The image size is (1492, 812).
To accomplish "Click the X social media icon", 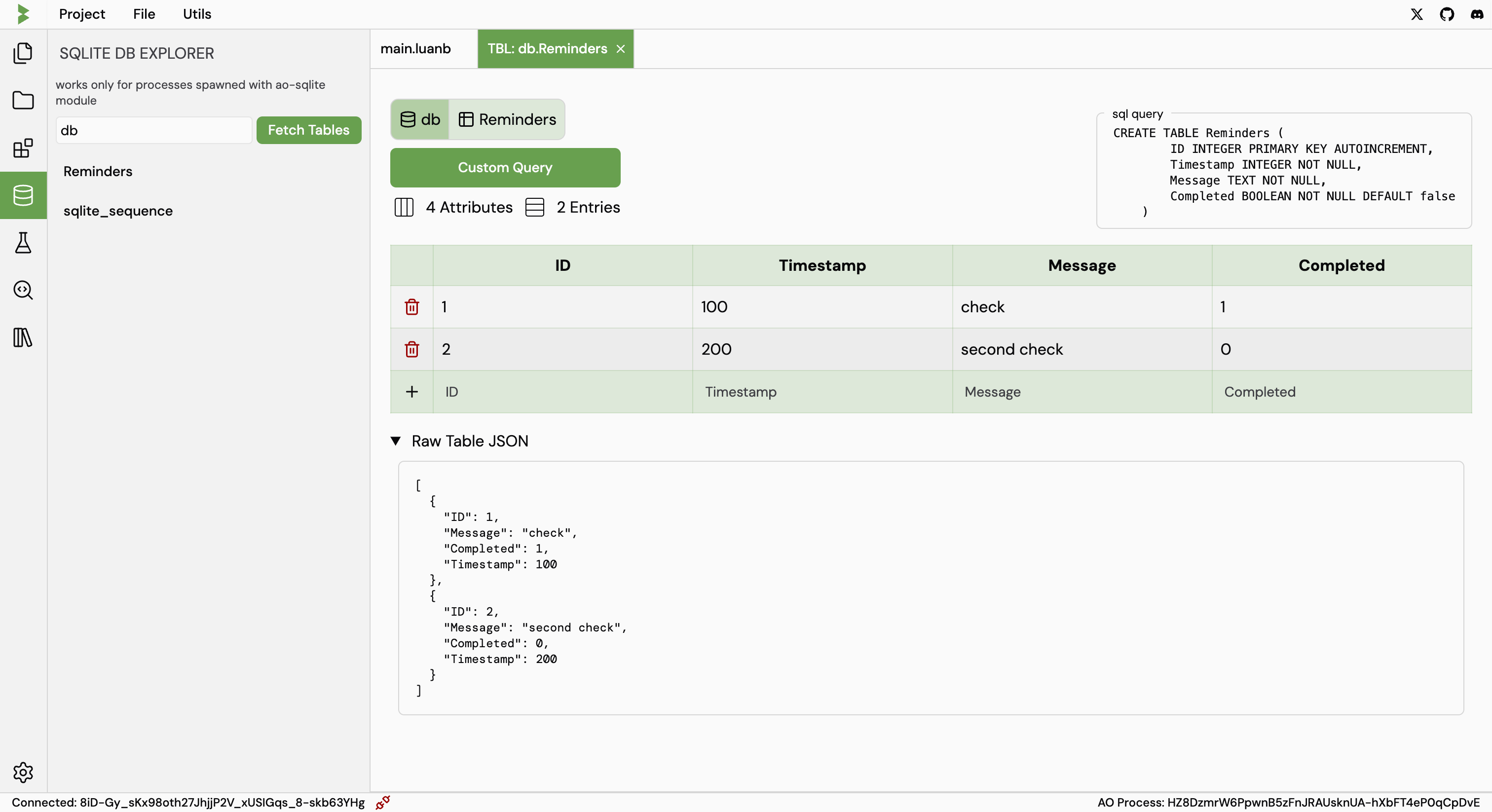I will 1416,14.
